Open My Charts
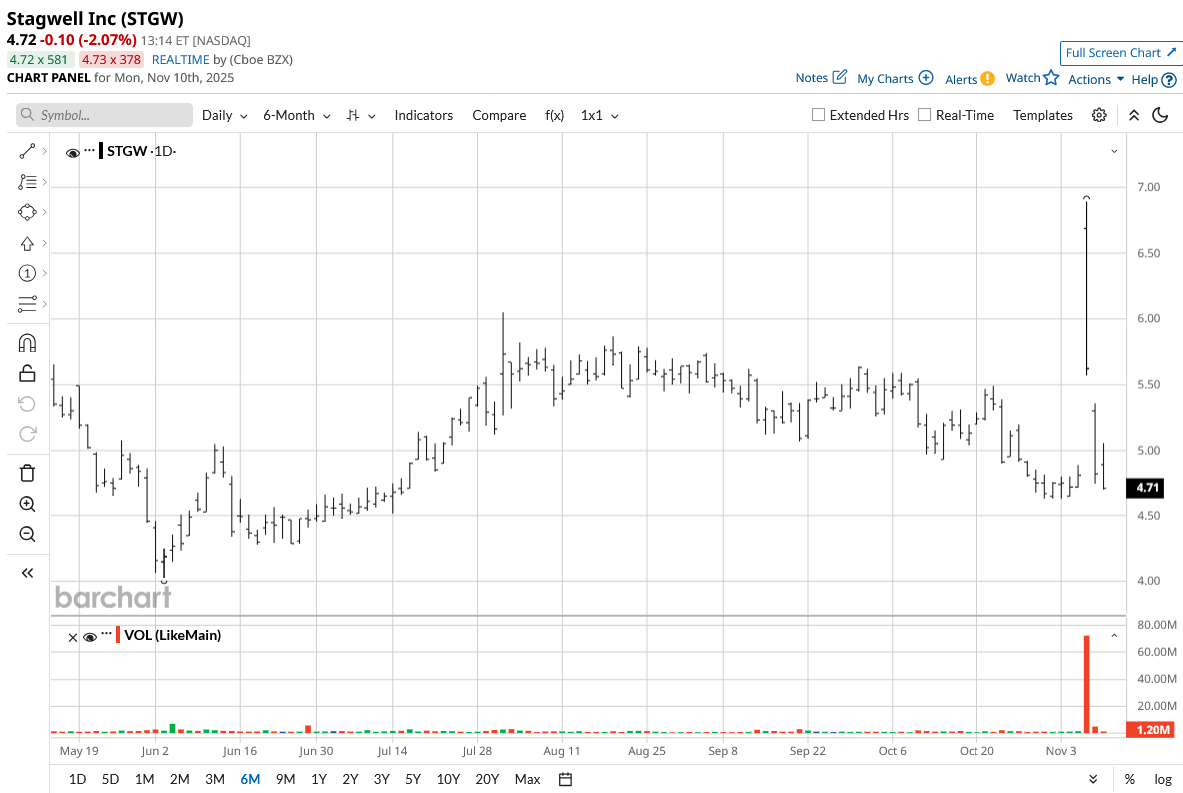This screenshot has width=1183, height=793. [x=895, y=78]
